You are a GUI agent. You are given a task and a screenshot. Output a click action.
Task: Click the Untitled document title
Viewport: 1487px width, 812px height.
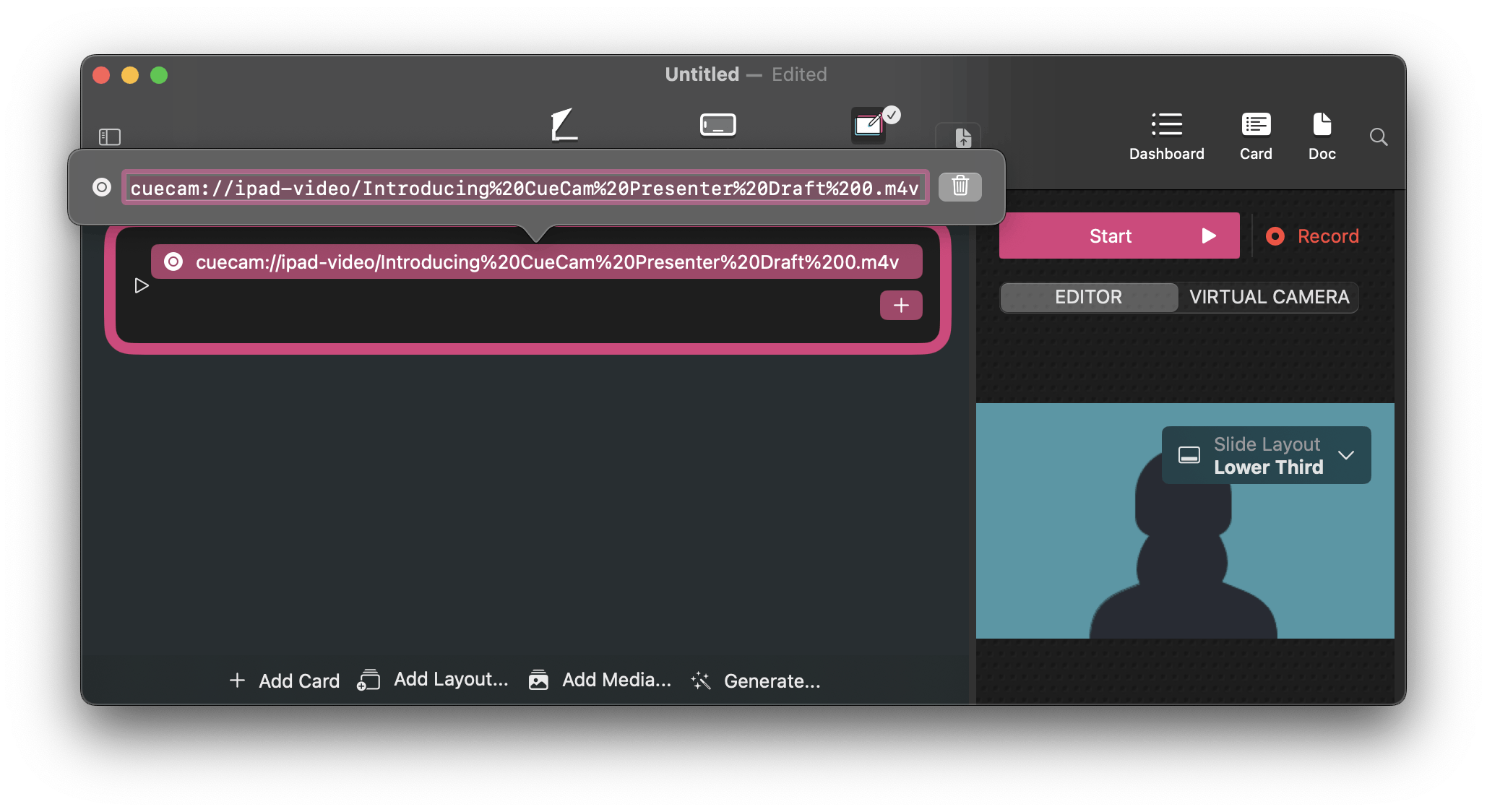click(x=702, y=74)
